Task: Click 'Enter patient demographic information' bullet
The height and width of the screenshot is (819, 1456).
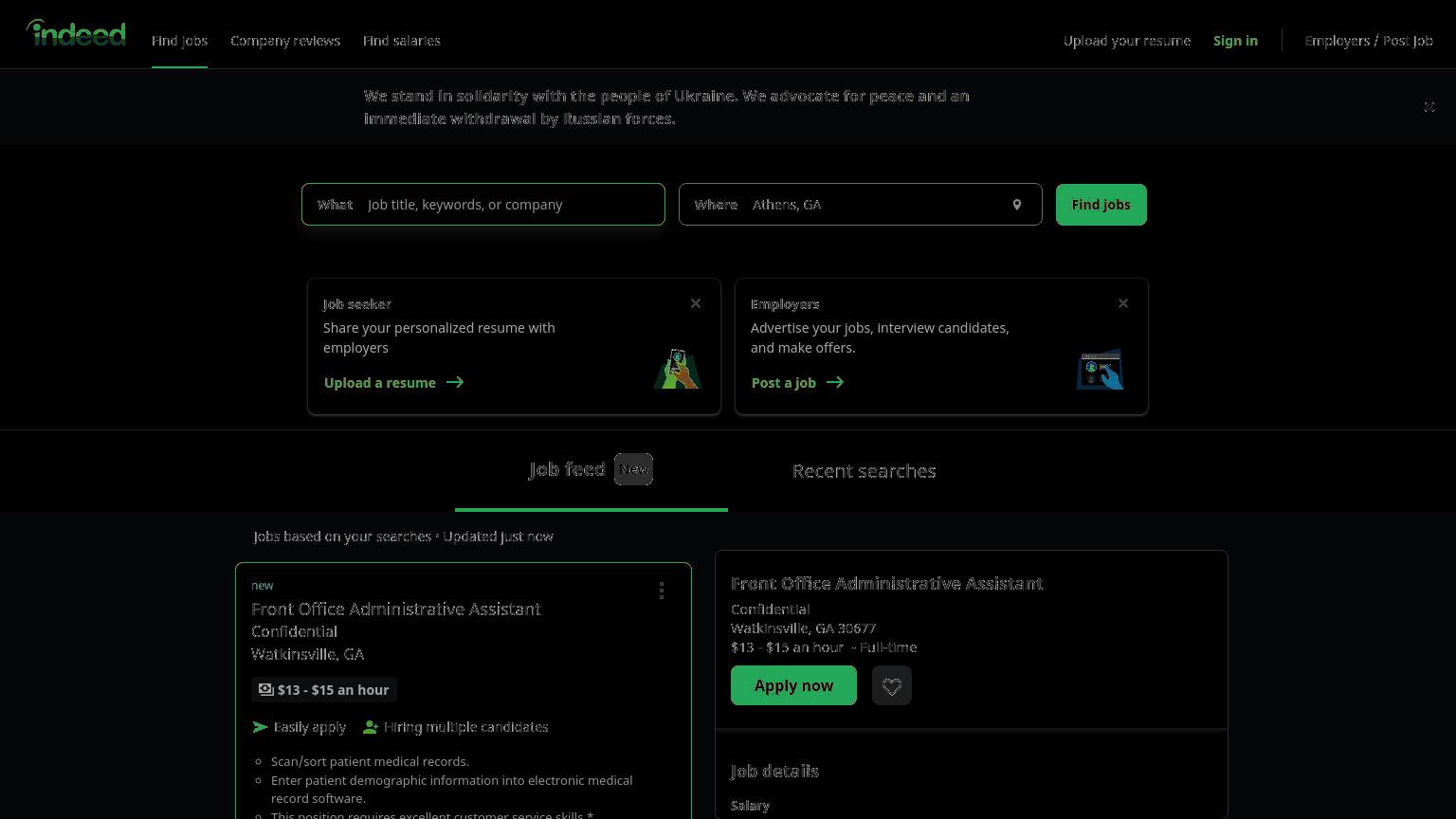Action: [451, 789]
